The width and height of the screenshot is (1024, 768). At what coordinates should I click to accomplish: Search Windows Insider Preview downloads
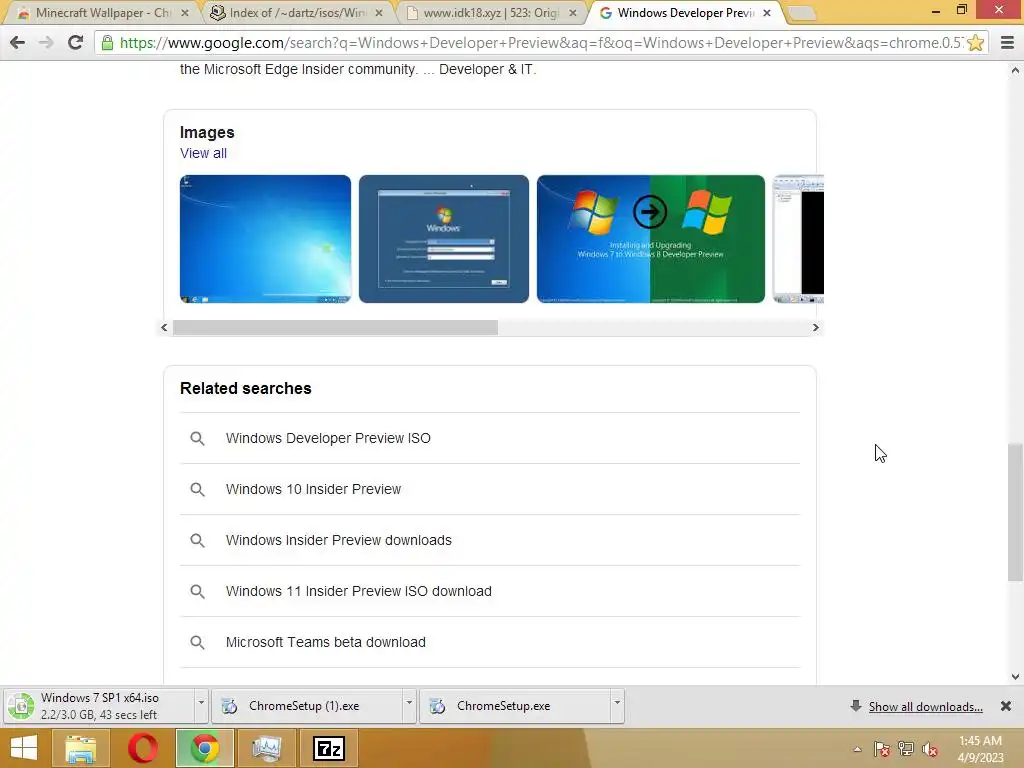coord(490,540)
